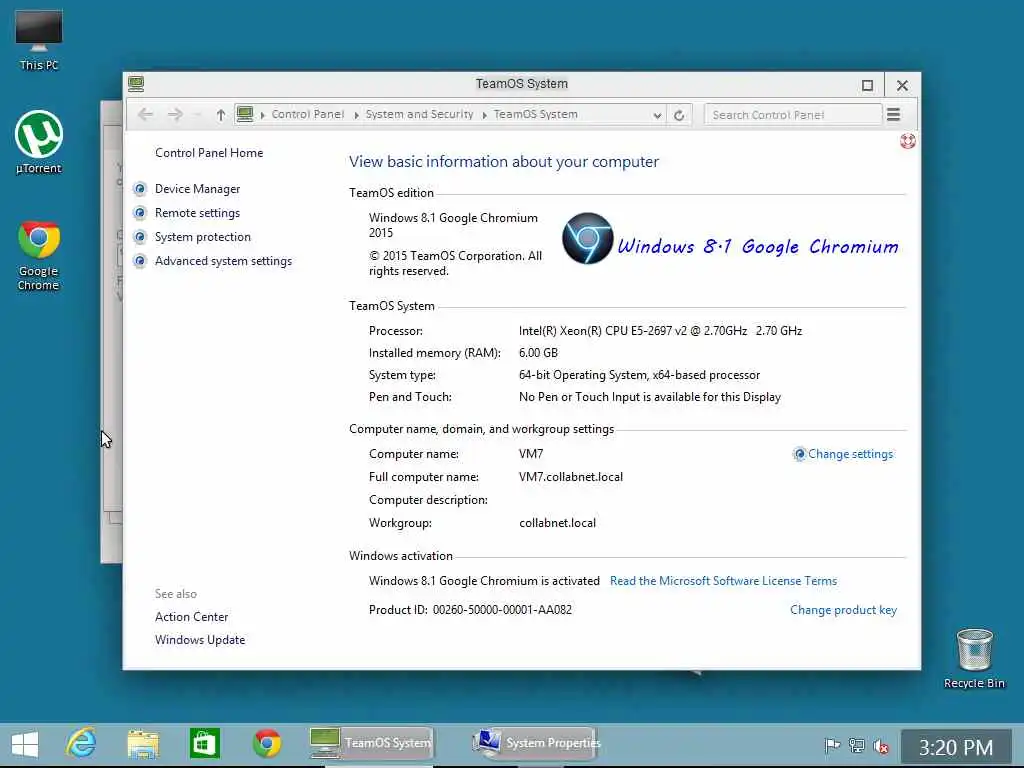This screenshot has height=768, width=1024.
Task: Open Internet Explorer from the taskbar
Action: click(x=82, y=744)
